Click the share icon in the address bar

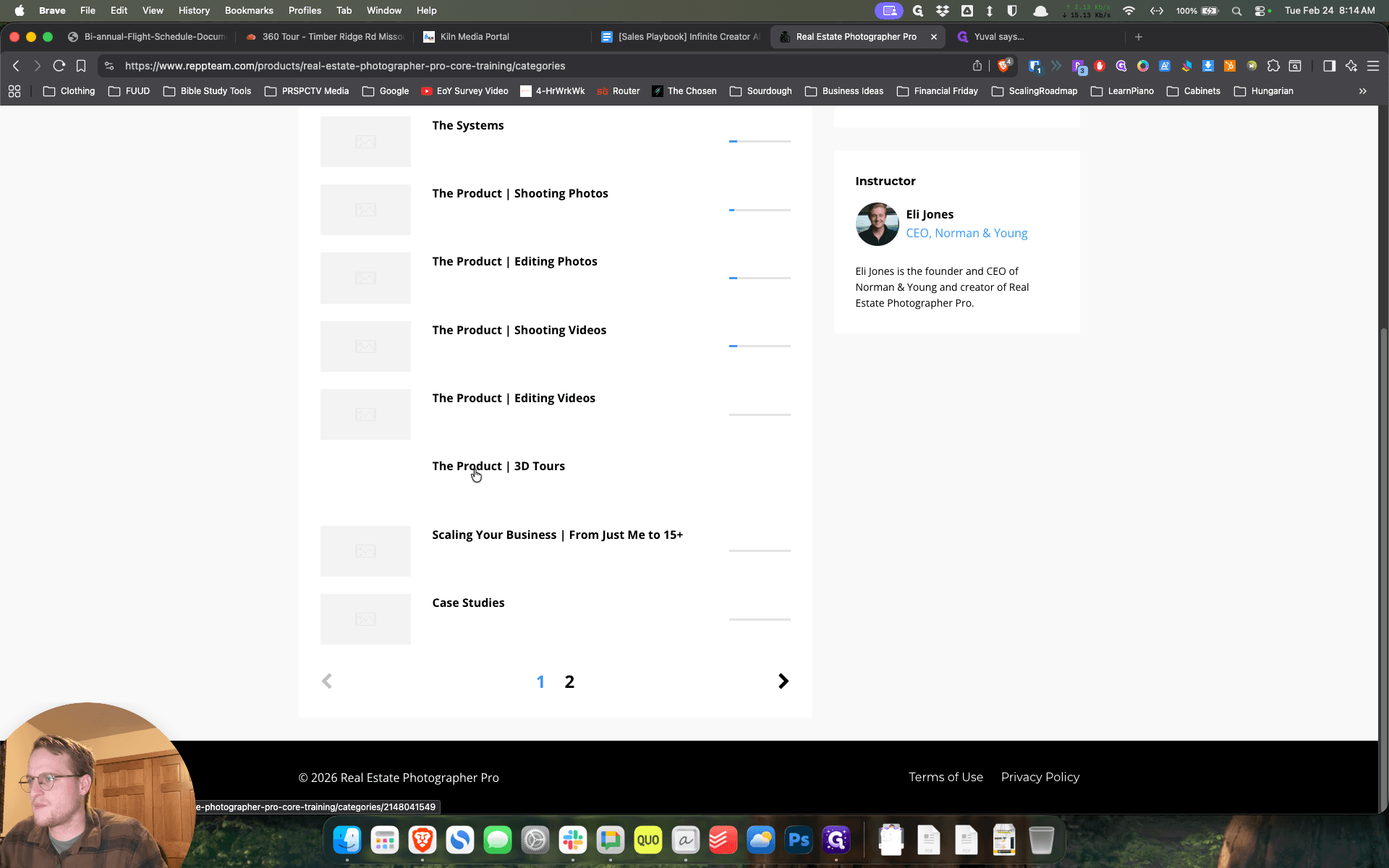coord(977,66)
